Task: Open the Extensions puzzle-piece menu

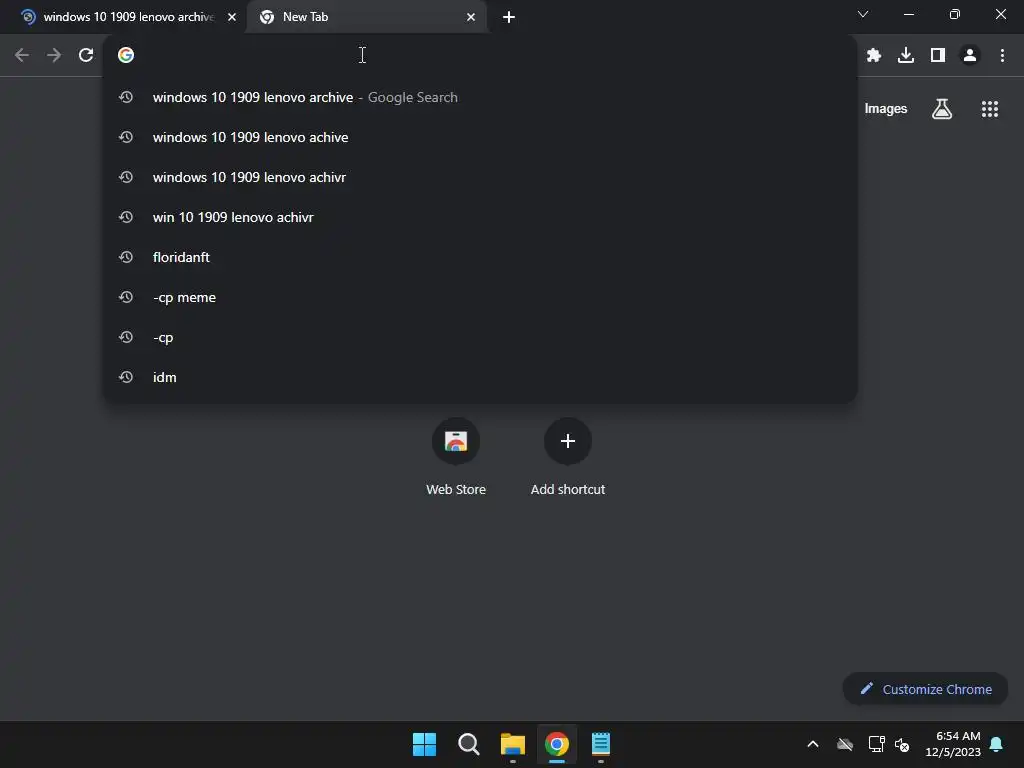Action: 874,56
